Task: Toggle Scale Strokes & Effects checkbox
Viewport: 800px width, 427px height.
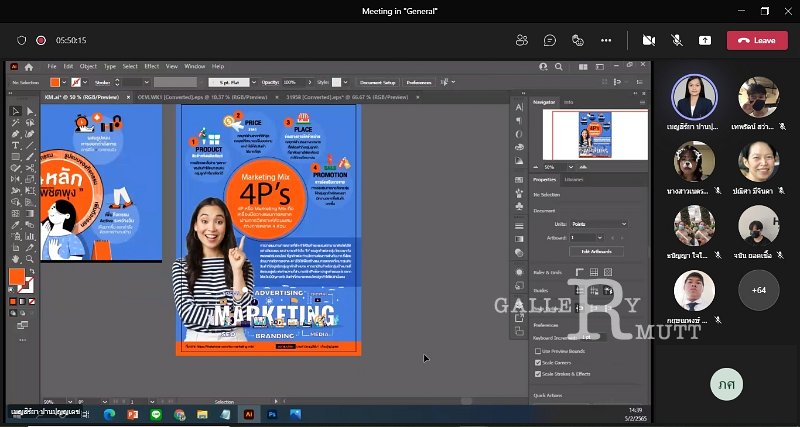Action: [538, 374]
